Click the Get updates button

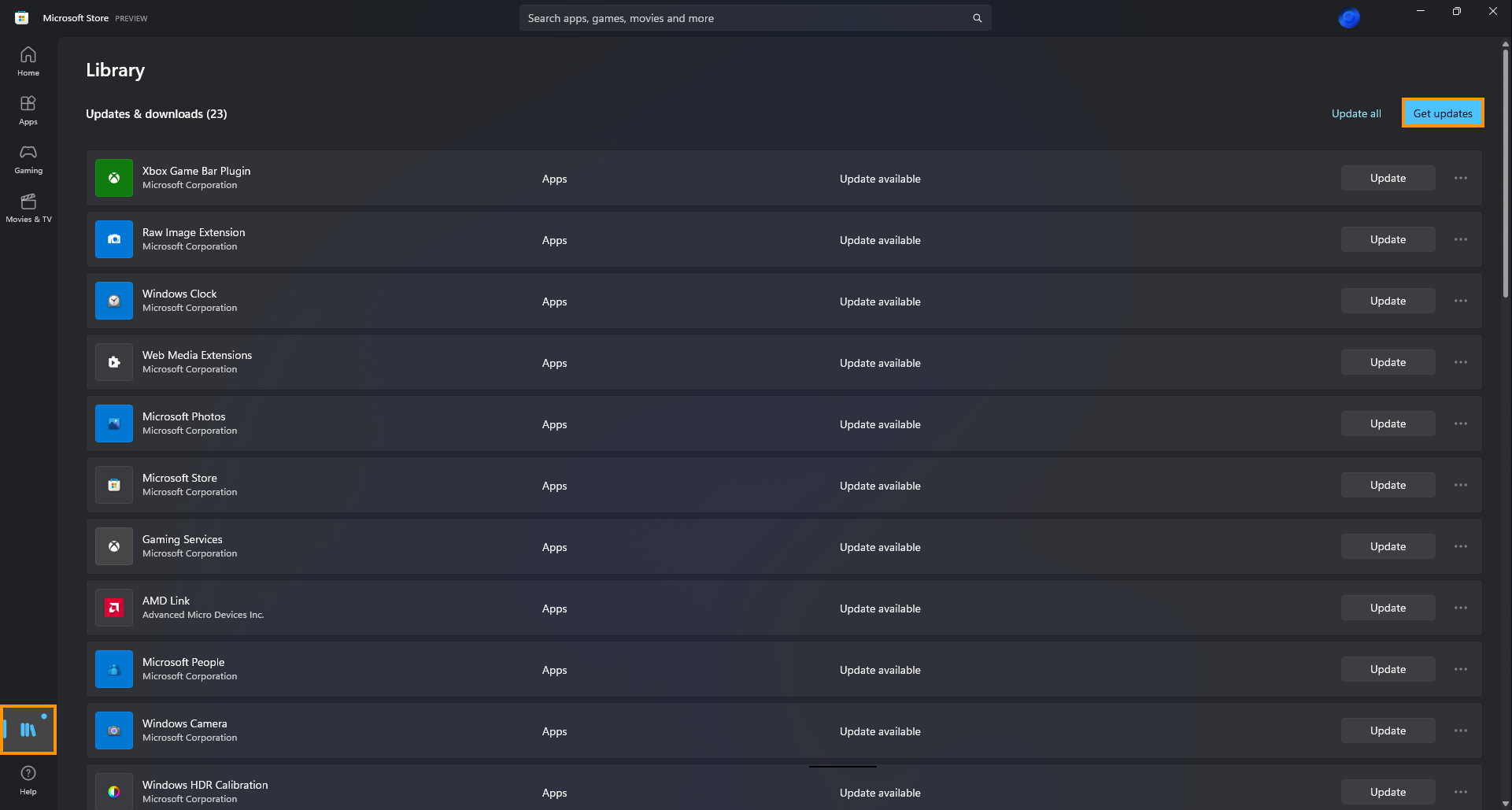coord(1443,113)
